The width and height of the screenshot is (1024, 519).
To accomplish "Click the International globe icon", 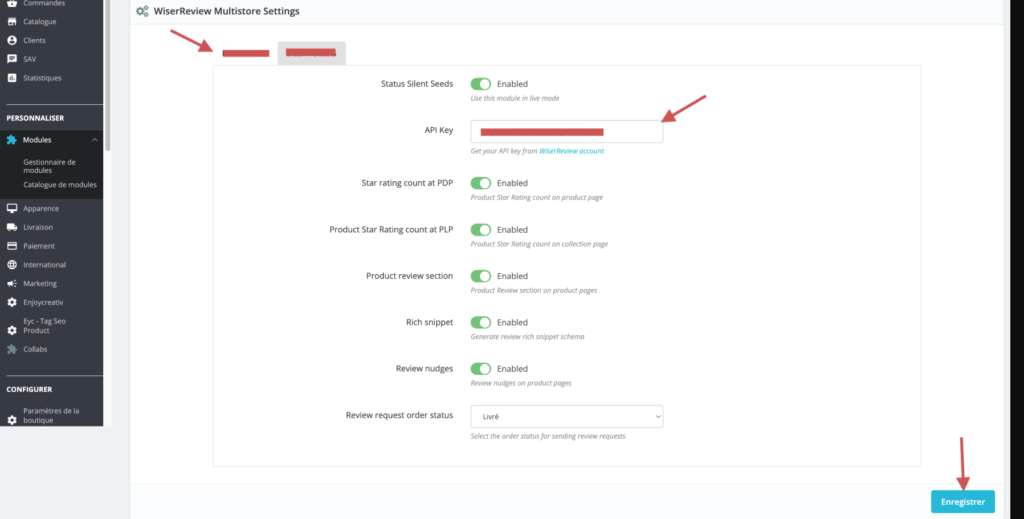I will click(12, 265).
